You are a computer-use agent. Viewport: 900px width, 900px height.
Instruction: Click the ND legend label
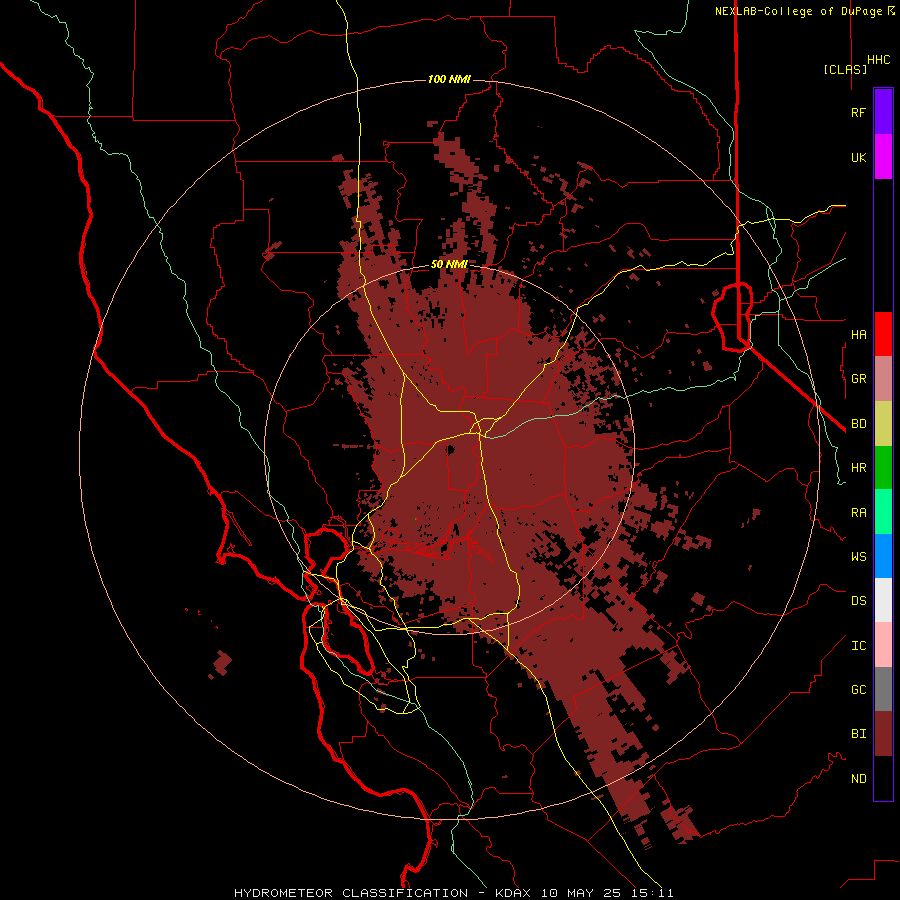(x=858, y=779)
